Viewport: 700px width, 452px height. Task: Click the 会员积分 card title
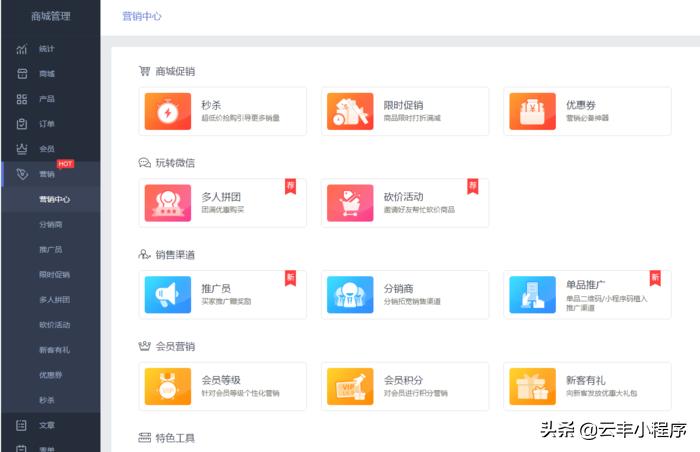[x=404, y=380]
